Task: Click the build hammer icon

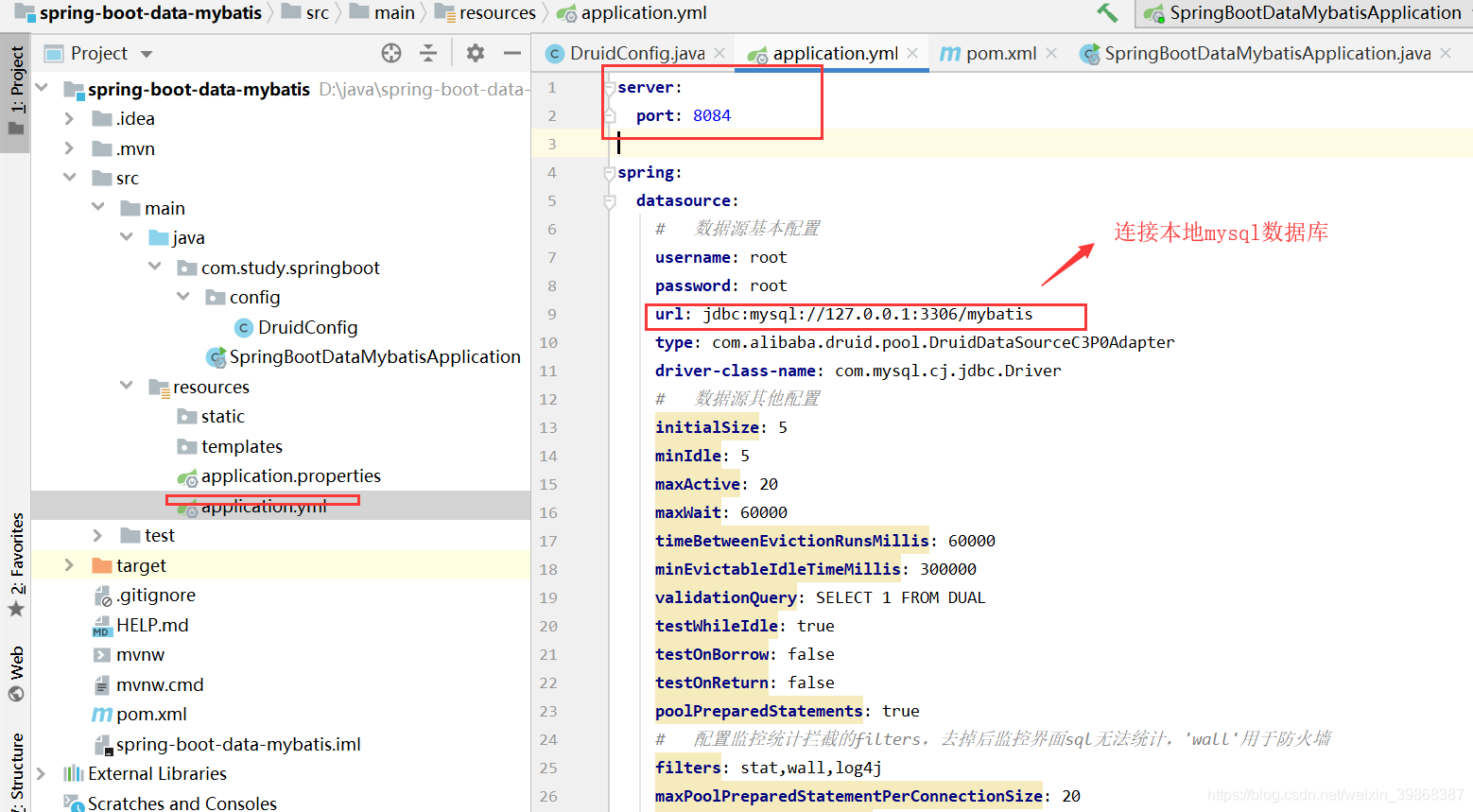Action: pyautogui.click(x=1107, y=13)
